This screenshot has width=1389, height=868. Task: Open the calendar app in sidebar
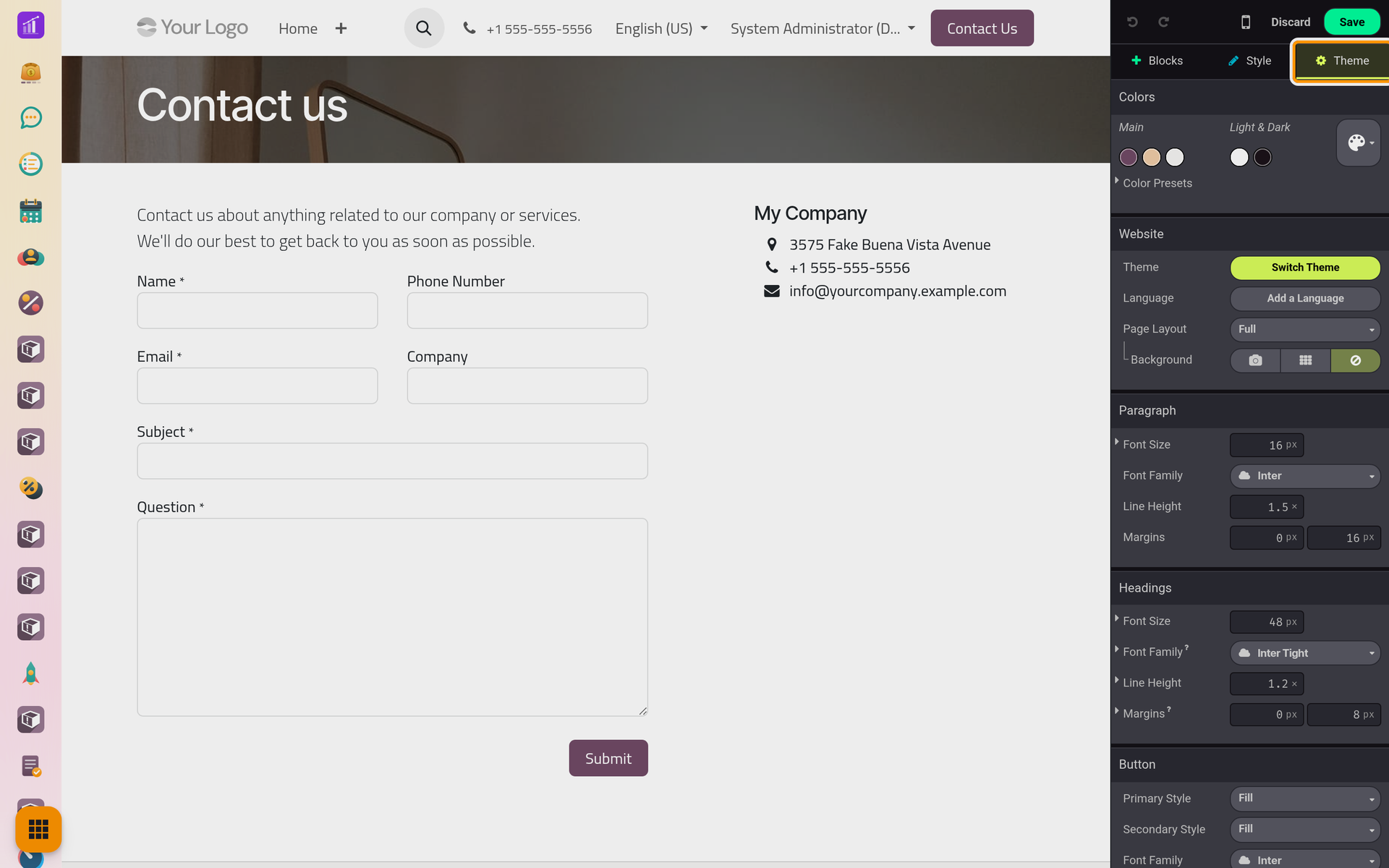(30, 210)
